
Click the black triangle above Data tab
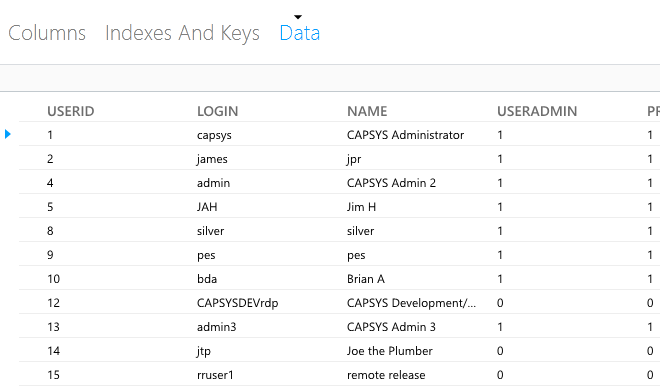pos(298,17)
